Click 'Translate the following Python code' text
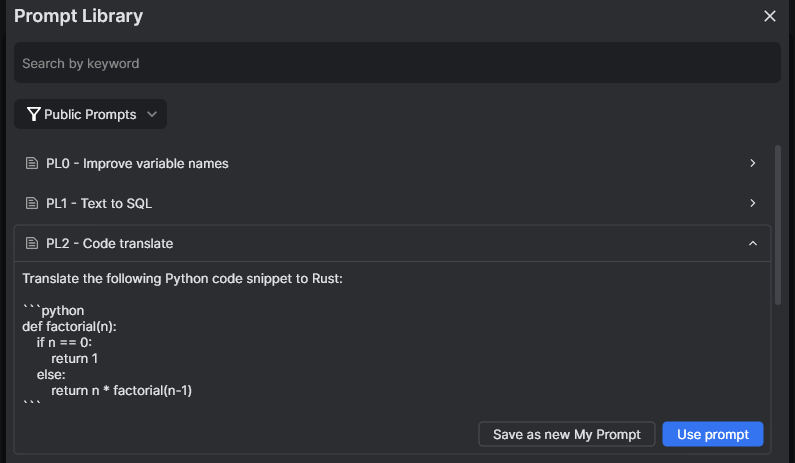The width and height of the screenshot is (795, 463). point(132,278)
